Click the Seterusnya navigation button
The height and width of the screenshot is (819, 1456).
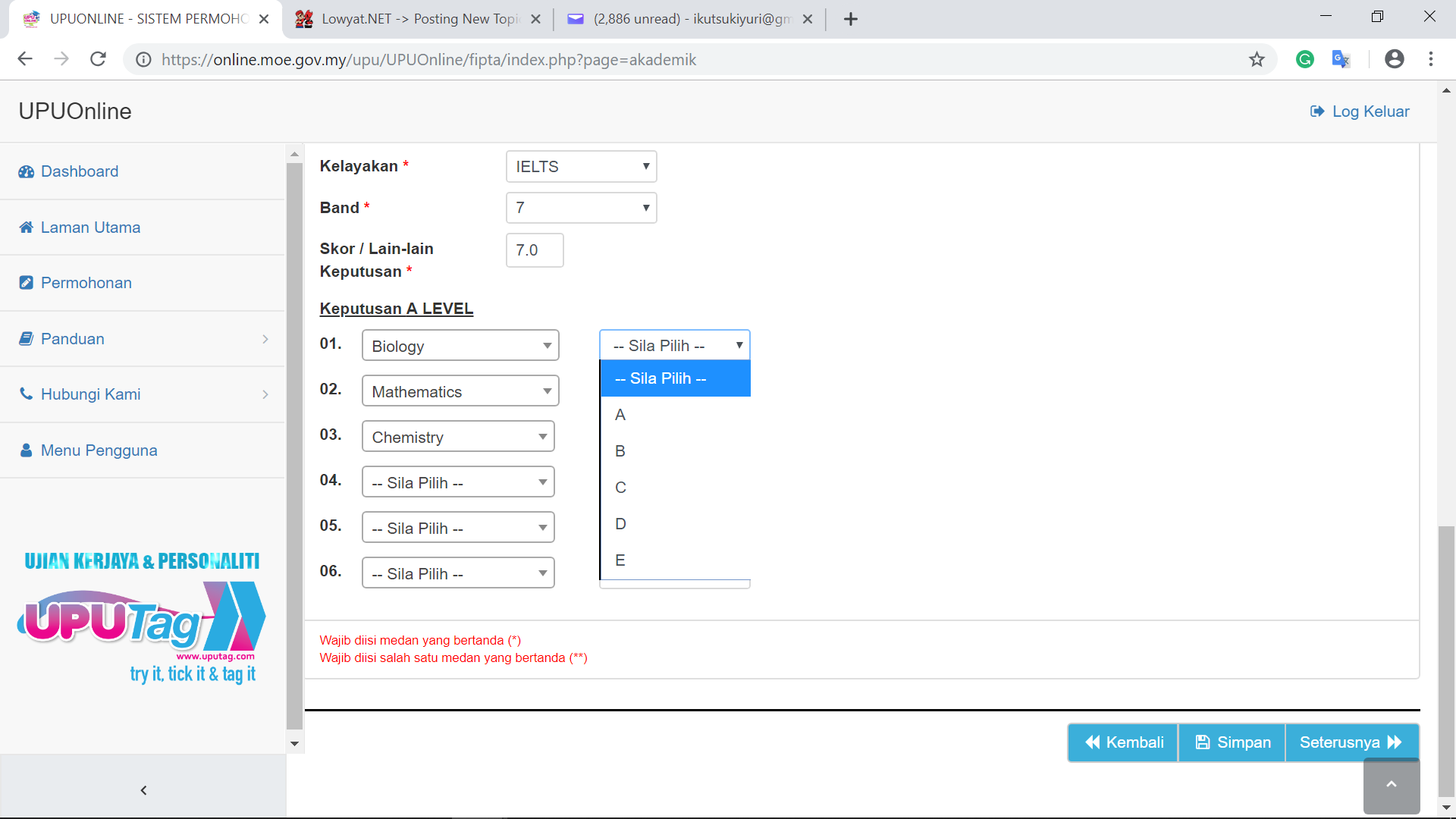(x=1351, y=742)
